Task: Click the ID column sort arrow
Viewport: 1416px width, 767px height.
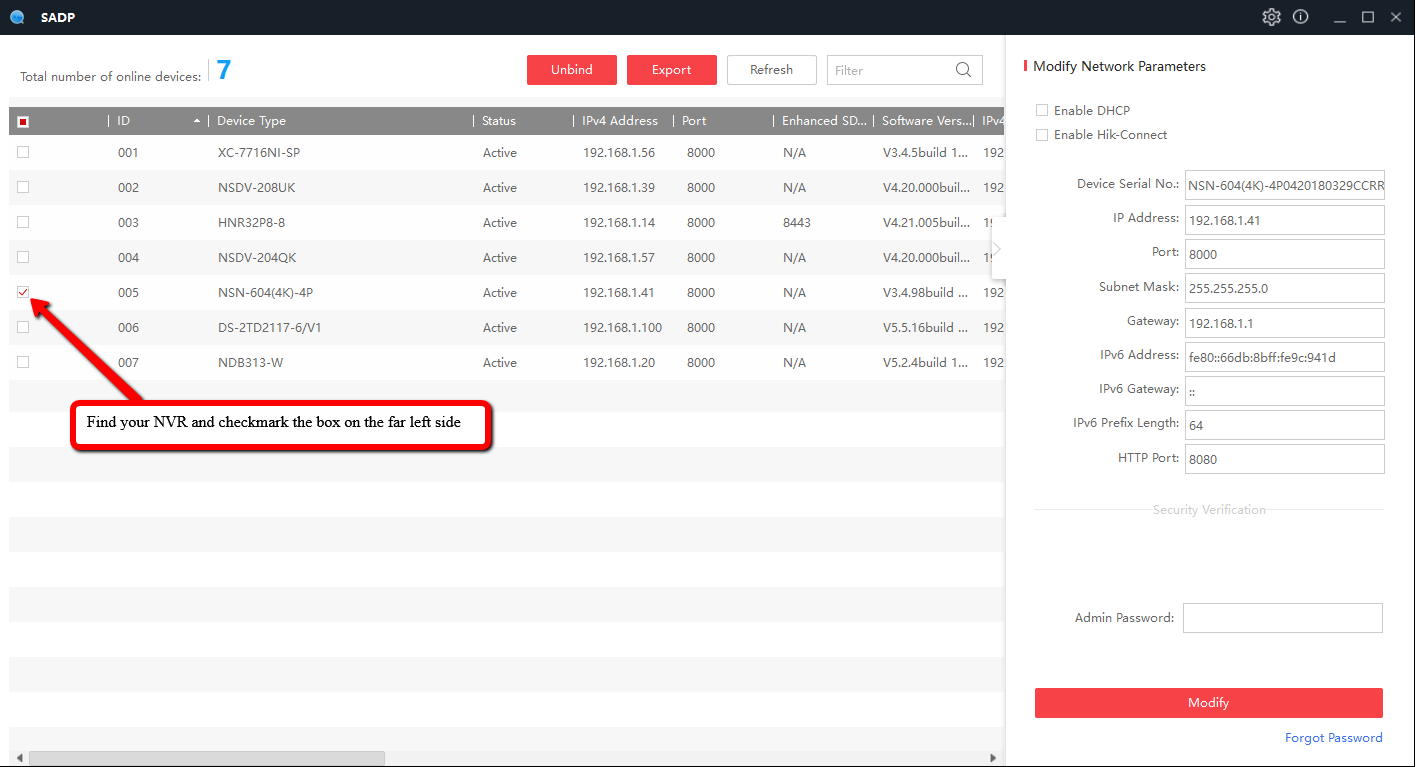Action: pos(197,121)
